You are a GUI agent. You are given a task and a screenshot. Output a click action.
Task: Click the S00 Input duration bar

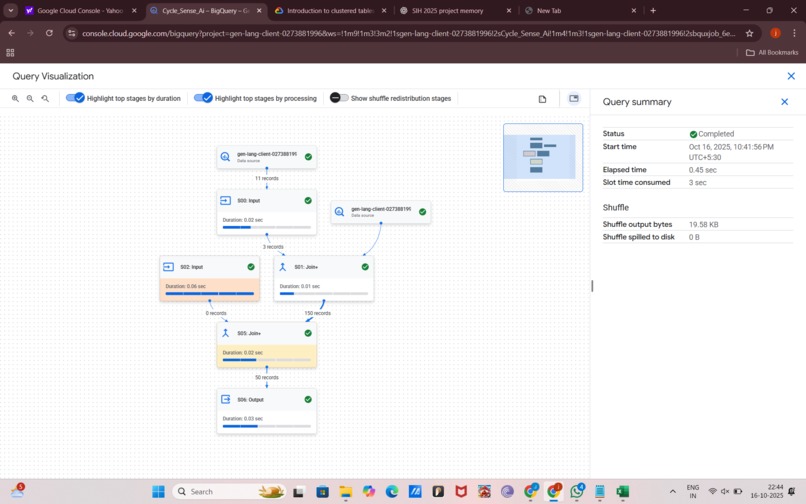click(266, 227)
